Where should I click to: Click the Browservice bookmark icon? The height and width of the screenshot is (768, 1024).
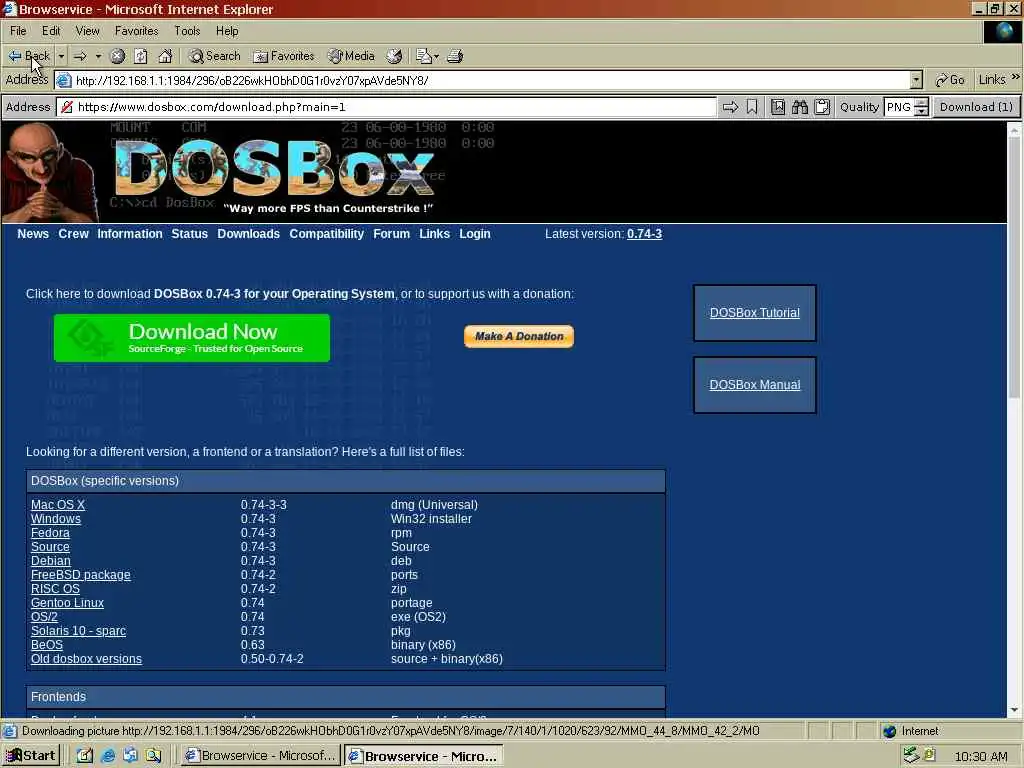point(752,107)
